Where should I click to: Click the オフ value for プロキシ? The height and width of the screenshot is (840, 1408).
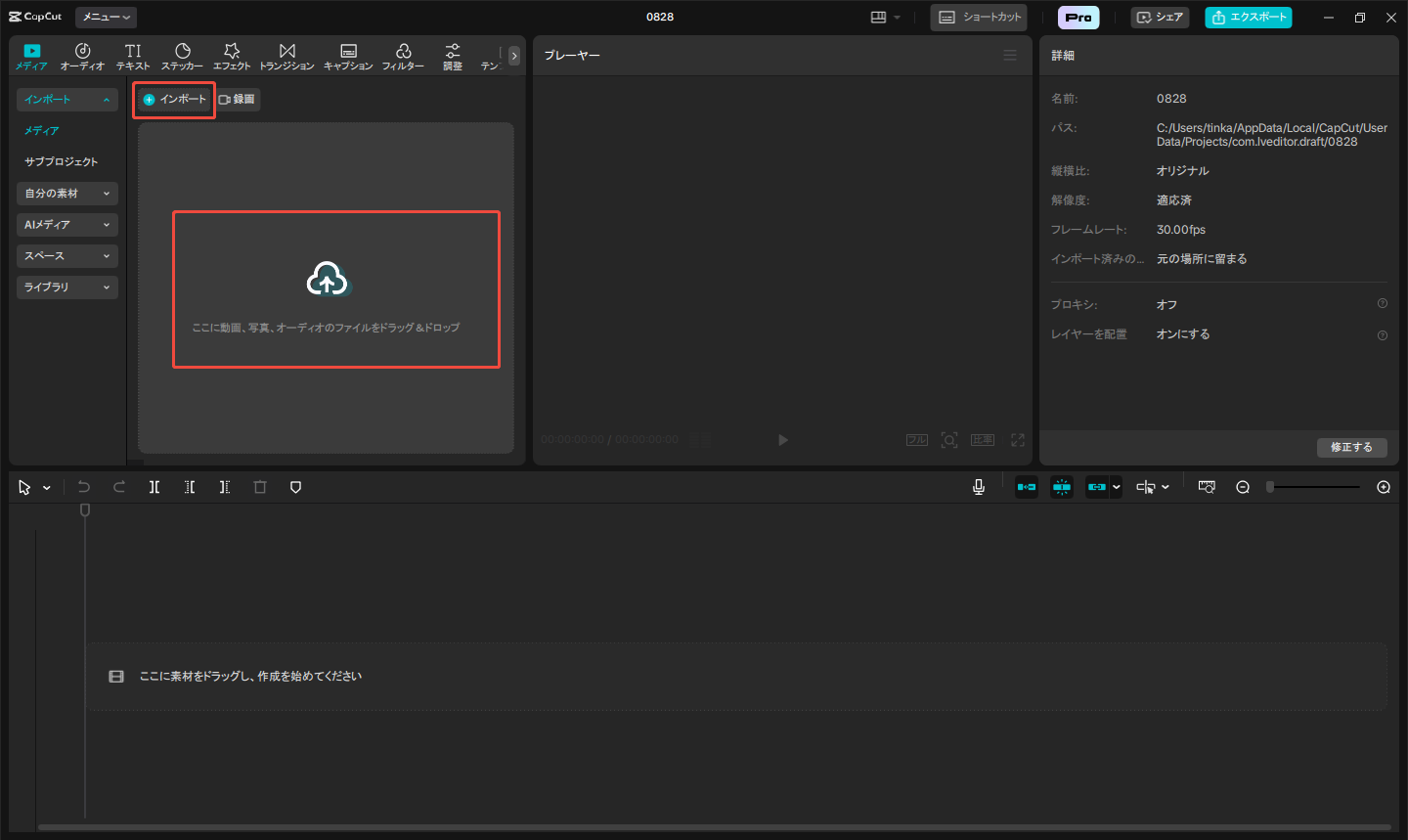1166,305
